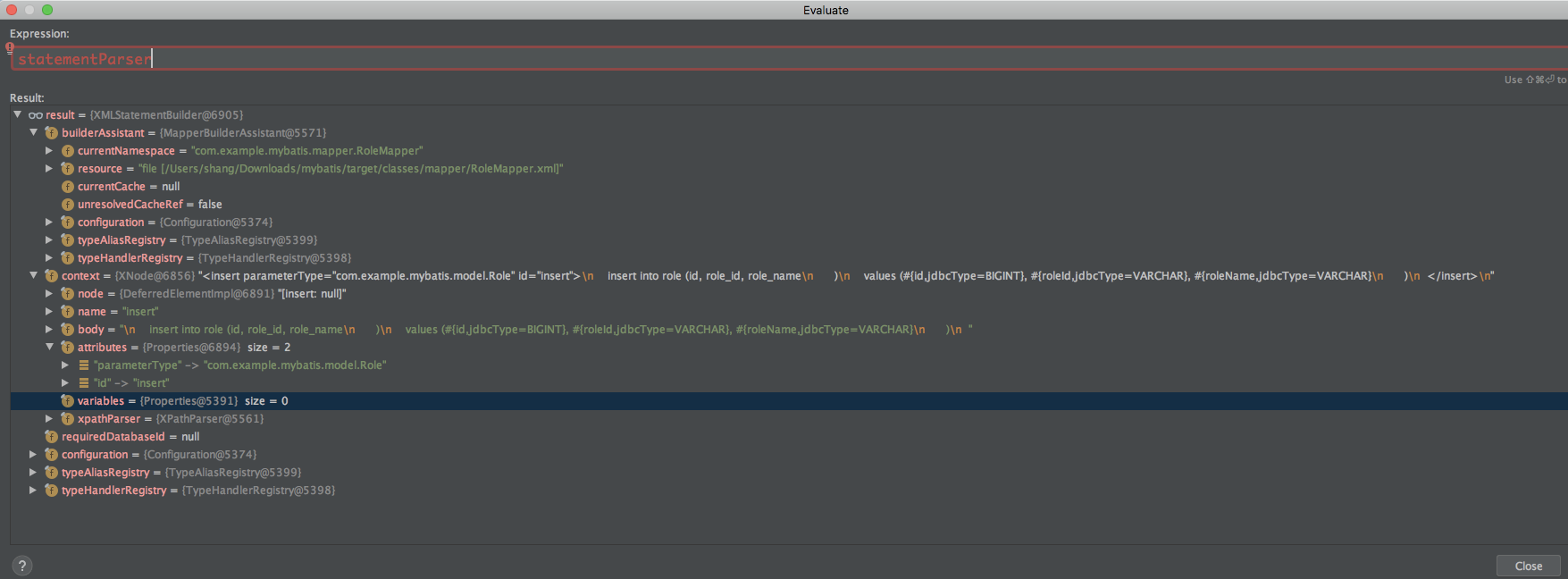Click the Close button
Viewport: 1568px width, 579px height.
(x=1528, y=566)
